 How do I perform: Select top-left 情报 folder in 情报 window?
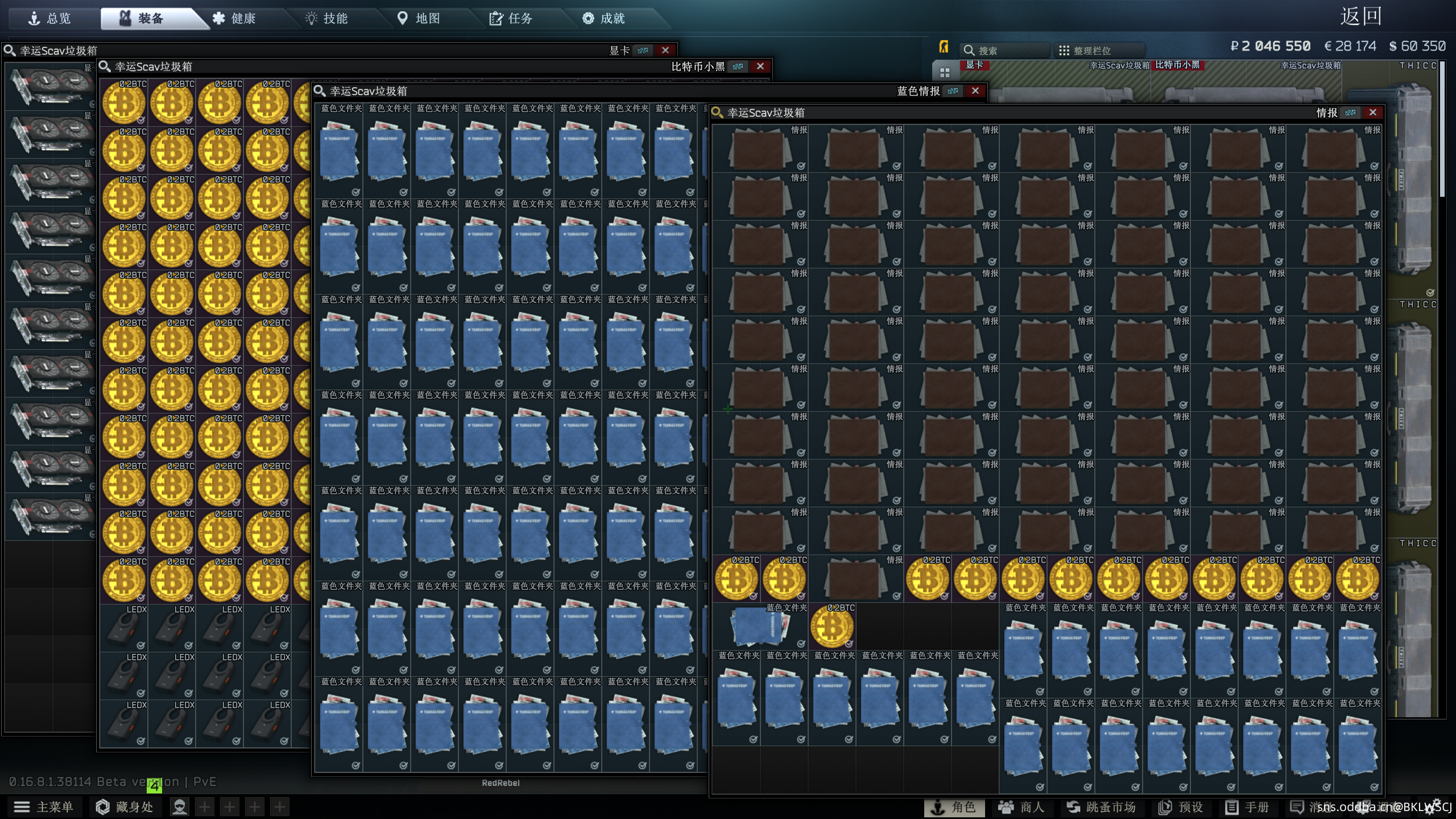click(x=760, y=148)
